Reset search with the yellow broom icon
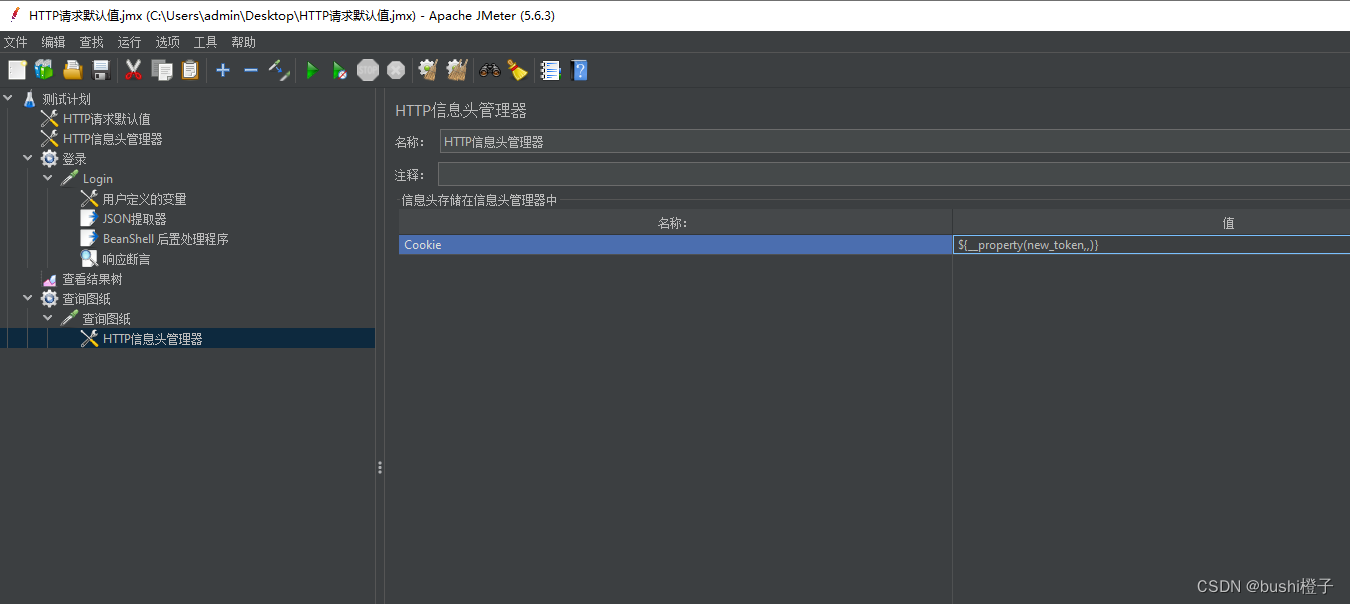Image resolution: width=1350 pixels, height=604 pixels. (x=517, y=70)
